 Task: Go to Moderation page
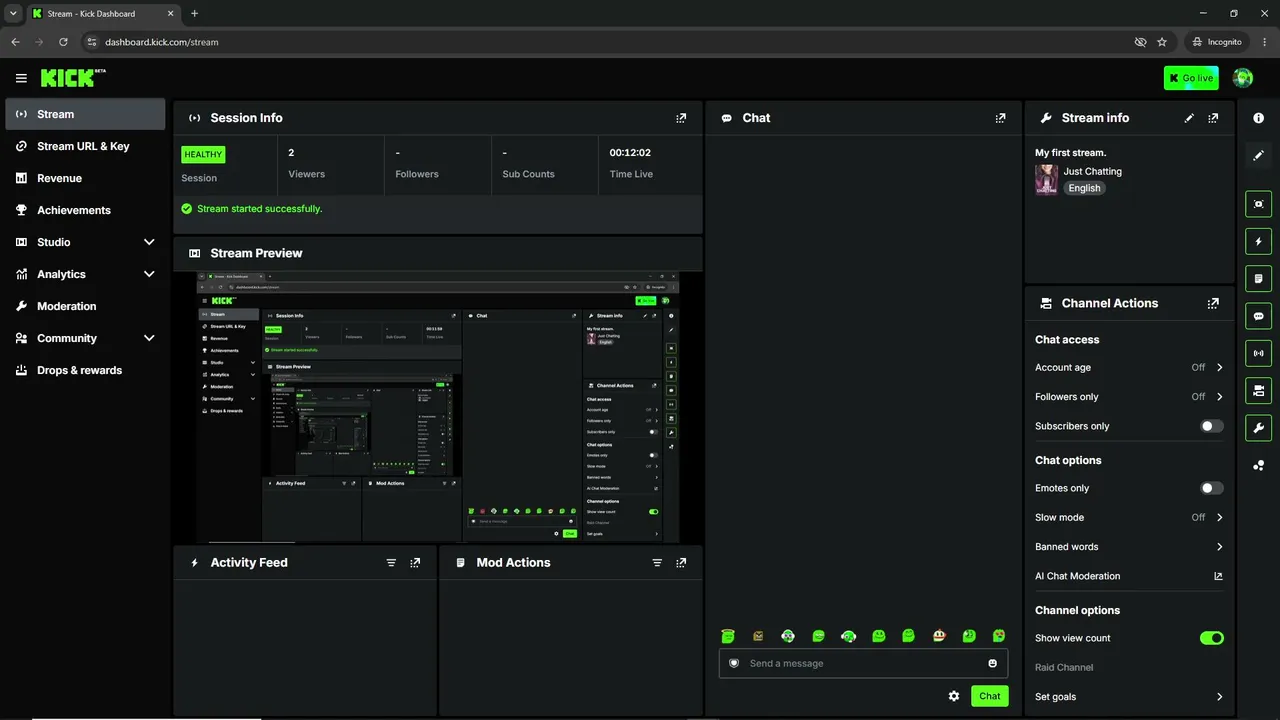pyautogui.click(x=85, y=306)
